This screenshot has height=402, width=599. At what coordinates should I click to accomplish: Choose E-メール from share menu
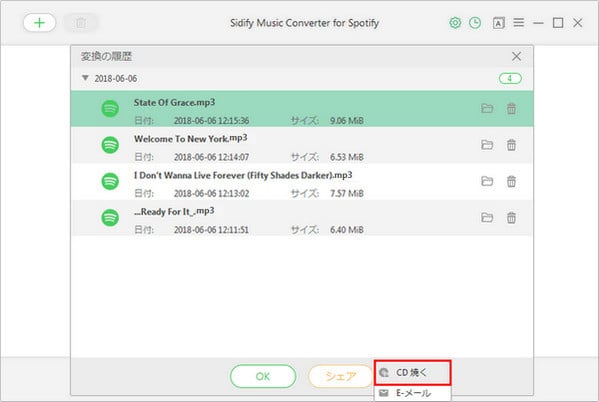click(413, 393)
